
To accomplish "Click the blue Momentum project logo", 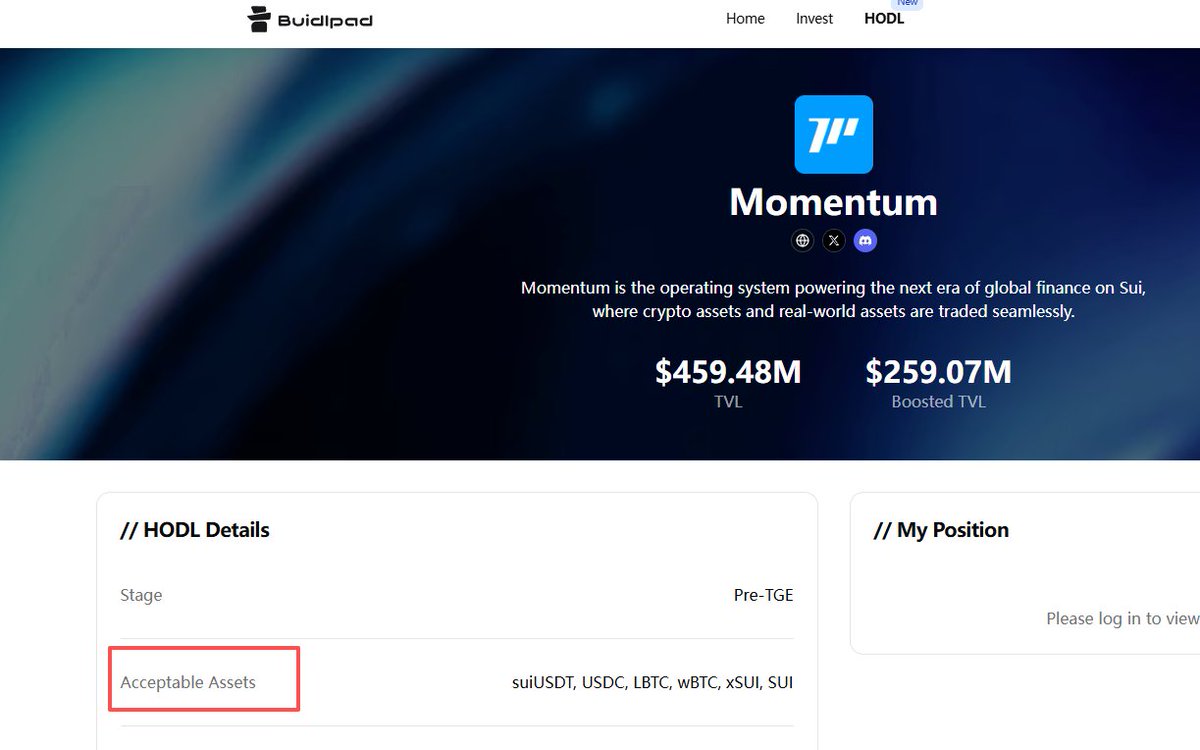I will [833, 134].
